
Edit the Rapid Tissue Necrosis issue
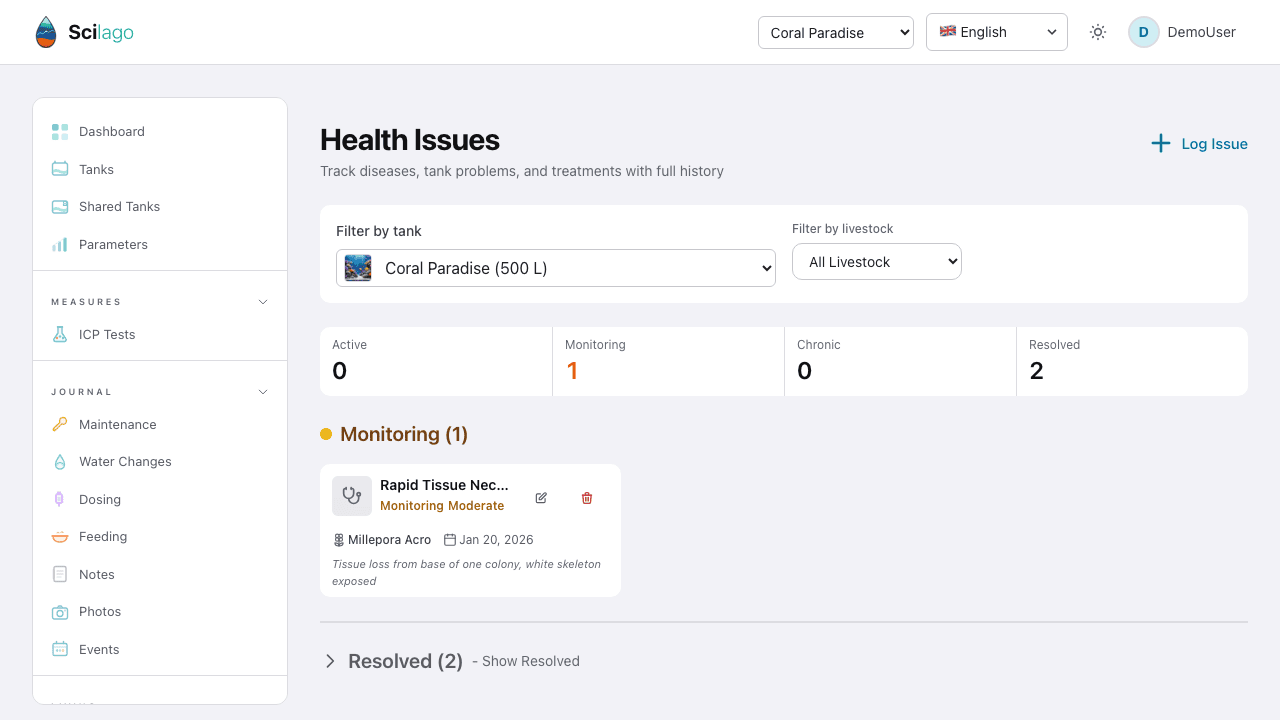541,498
